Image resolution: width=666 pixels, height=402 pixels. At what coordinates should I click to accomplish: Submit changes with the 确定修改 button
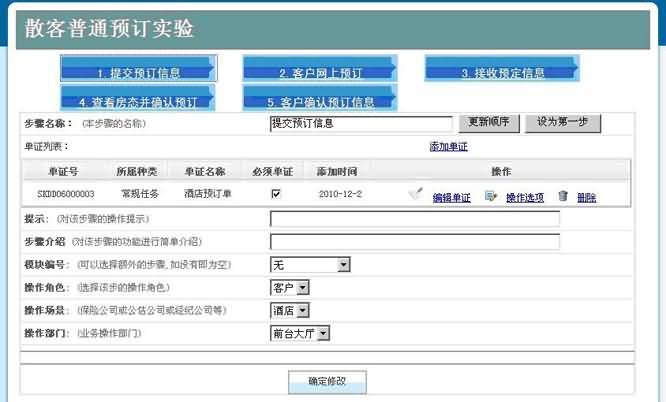coord(327,381)
